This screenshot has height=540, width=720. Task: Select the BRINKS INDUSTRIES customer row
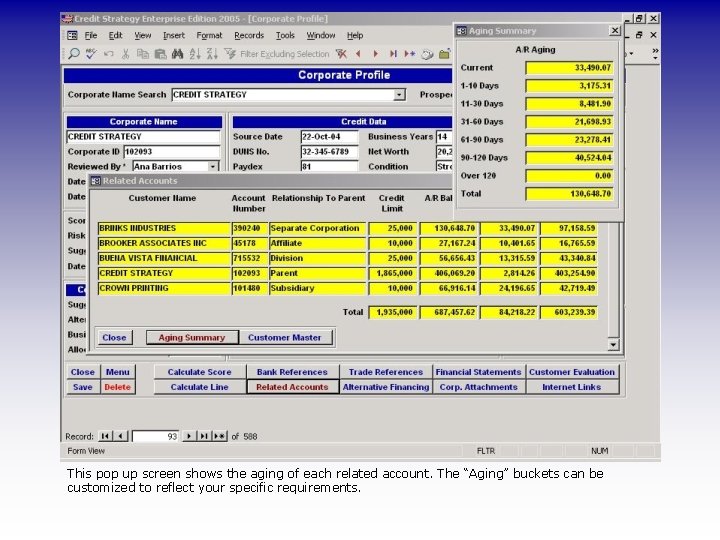coord(348,228)
